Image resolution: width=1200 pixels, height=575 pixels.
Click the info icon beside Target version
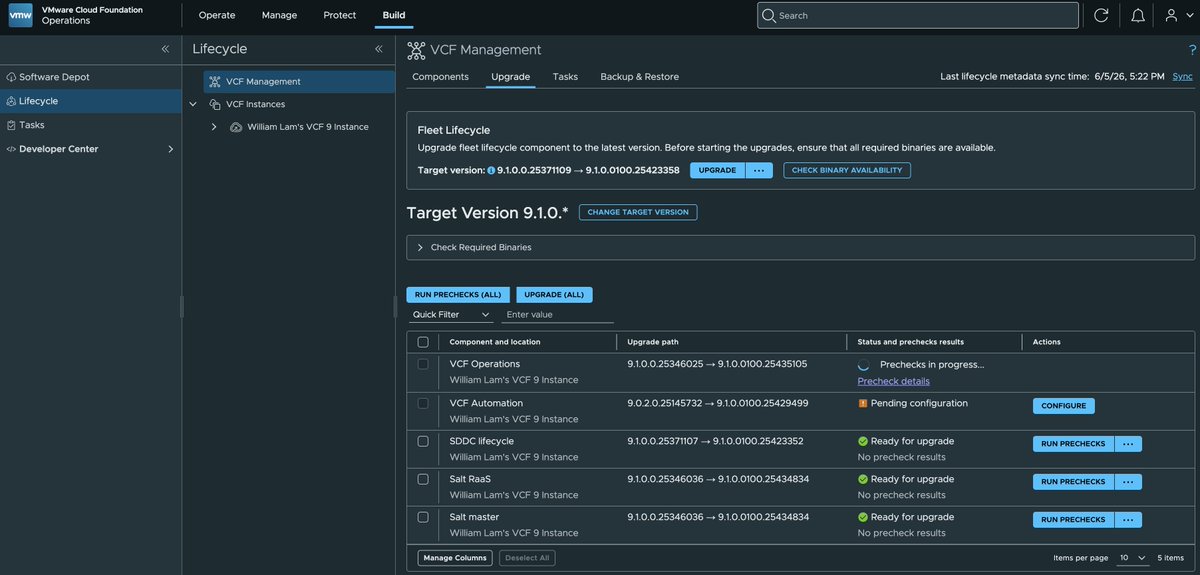pos(491,171)
